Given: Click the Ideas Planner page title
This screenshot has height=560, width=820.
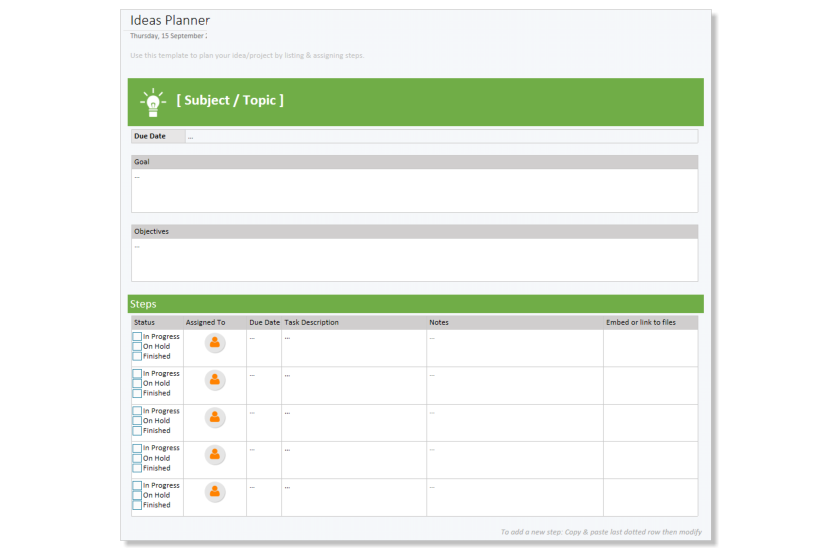Looking at the screenshot, I should (x=170, y=20).
